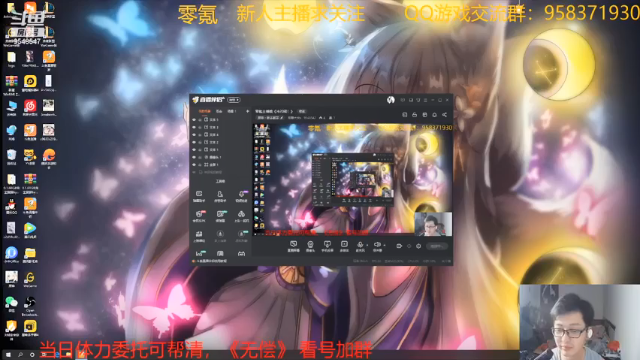The width and height of the screenshot is (640, 360).
Task: Open the second scene tab
Action: click(x=219, y=111)
